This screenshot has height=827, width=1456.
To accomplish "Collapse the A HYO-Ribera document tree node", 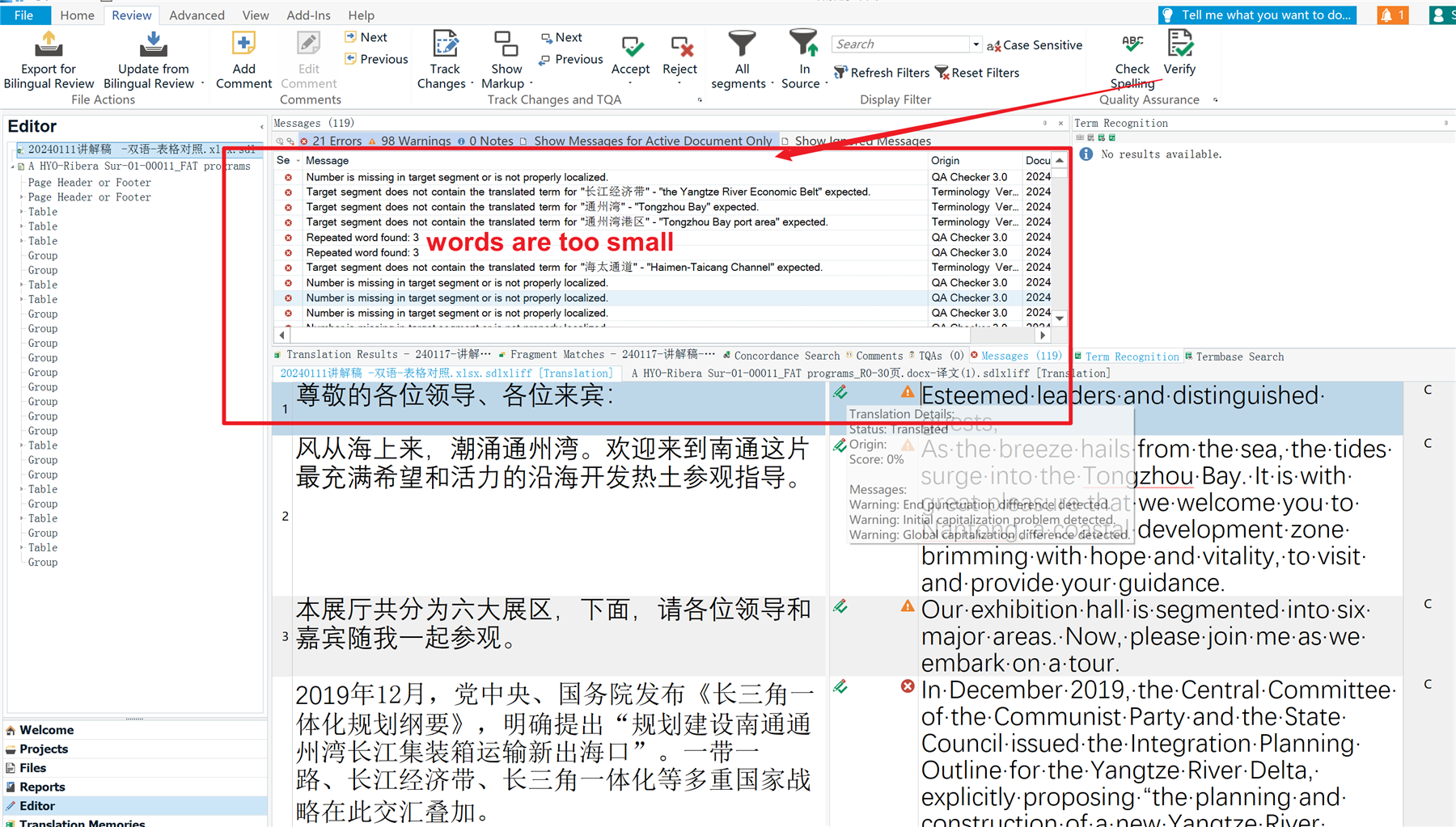I will (13, 167).
